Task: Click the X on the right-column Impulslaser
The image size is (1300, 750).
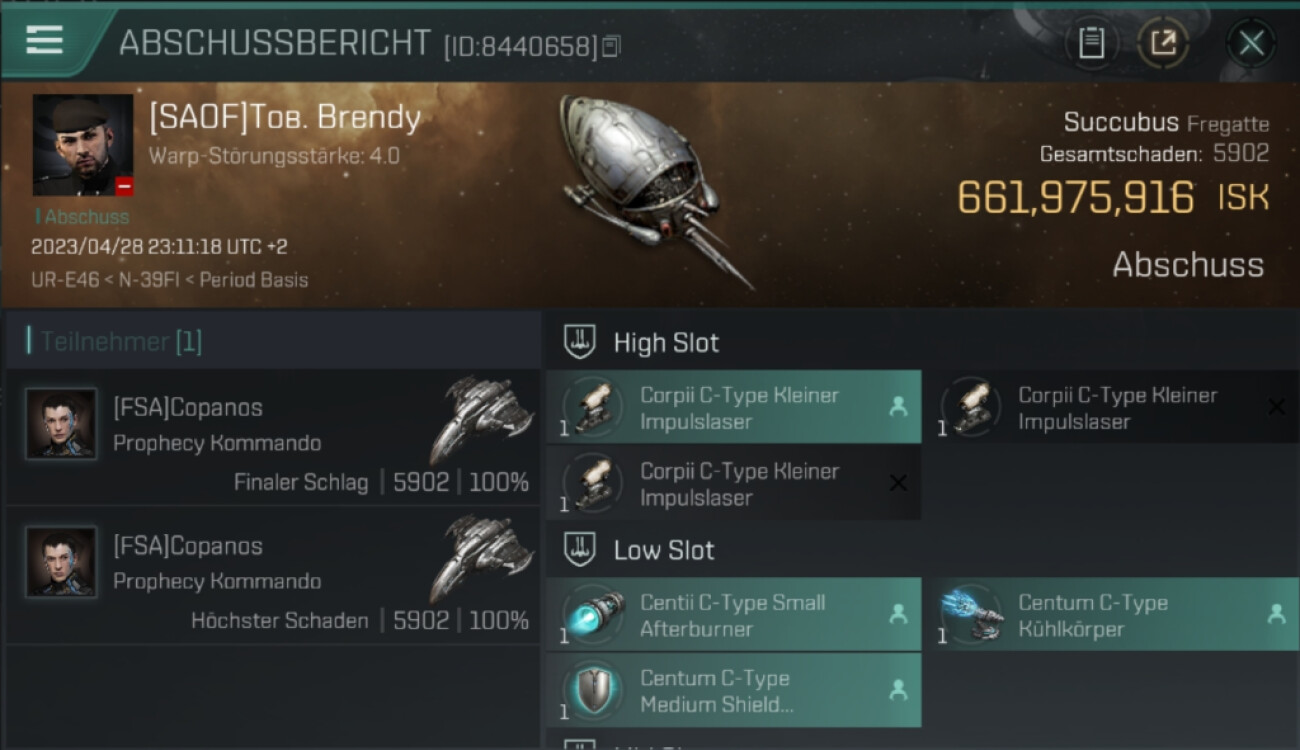Action: (1276, 407)
